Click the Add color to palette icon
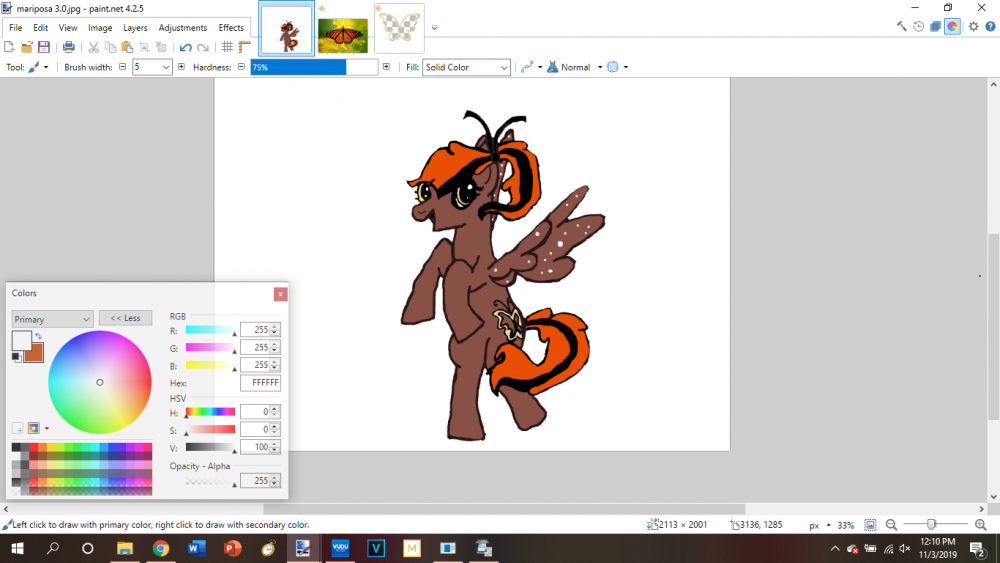 (18, 428)
